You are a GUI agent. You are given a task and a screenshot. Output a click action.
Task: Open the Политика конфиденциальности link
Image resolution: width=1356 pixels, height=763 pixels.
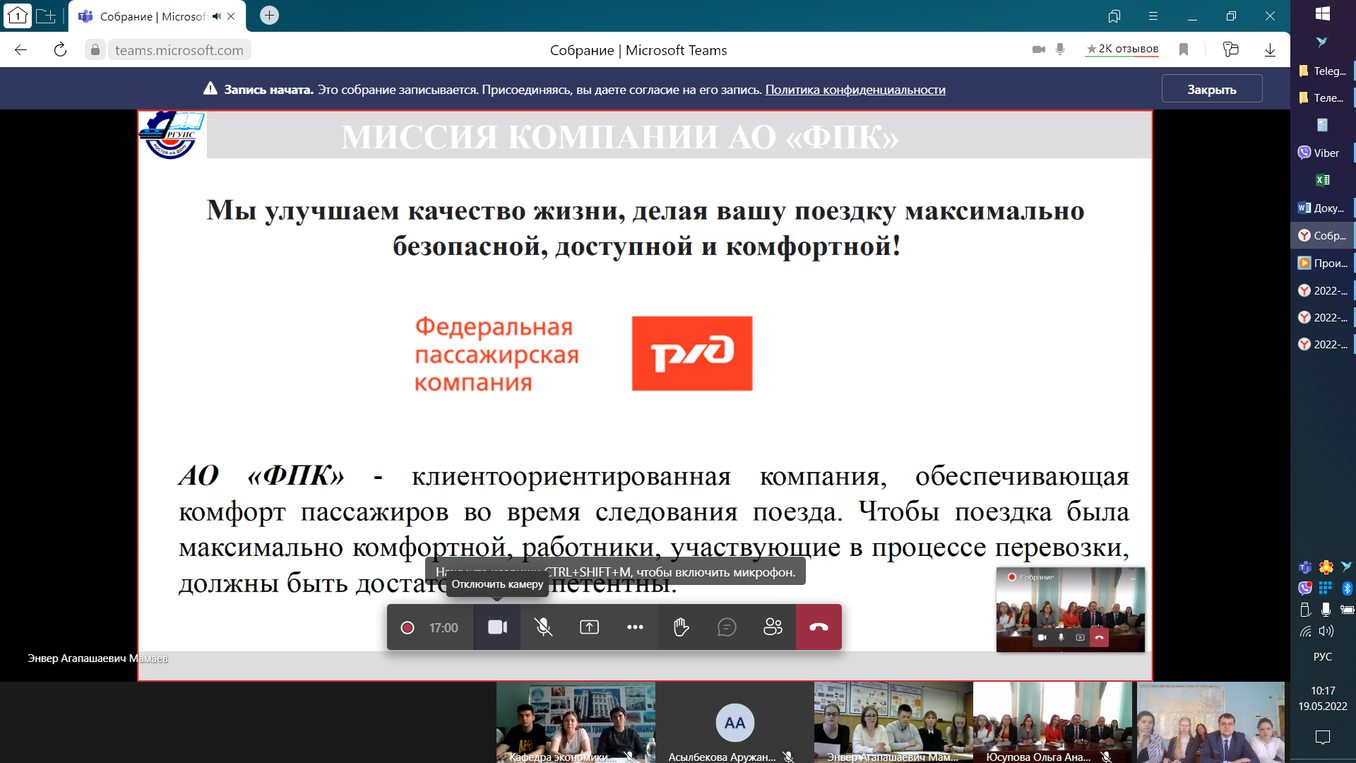tap(855, 89)
